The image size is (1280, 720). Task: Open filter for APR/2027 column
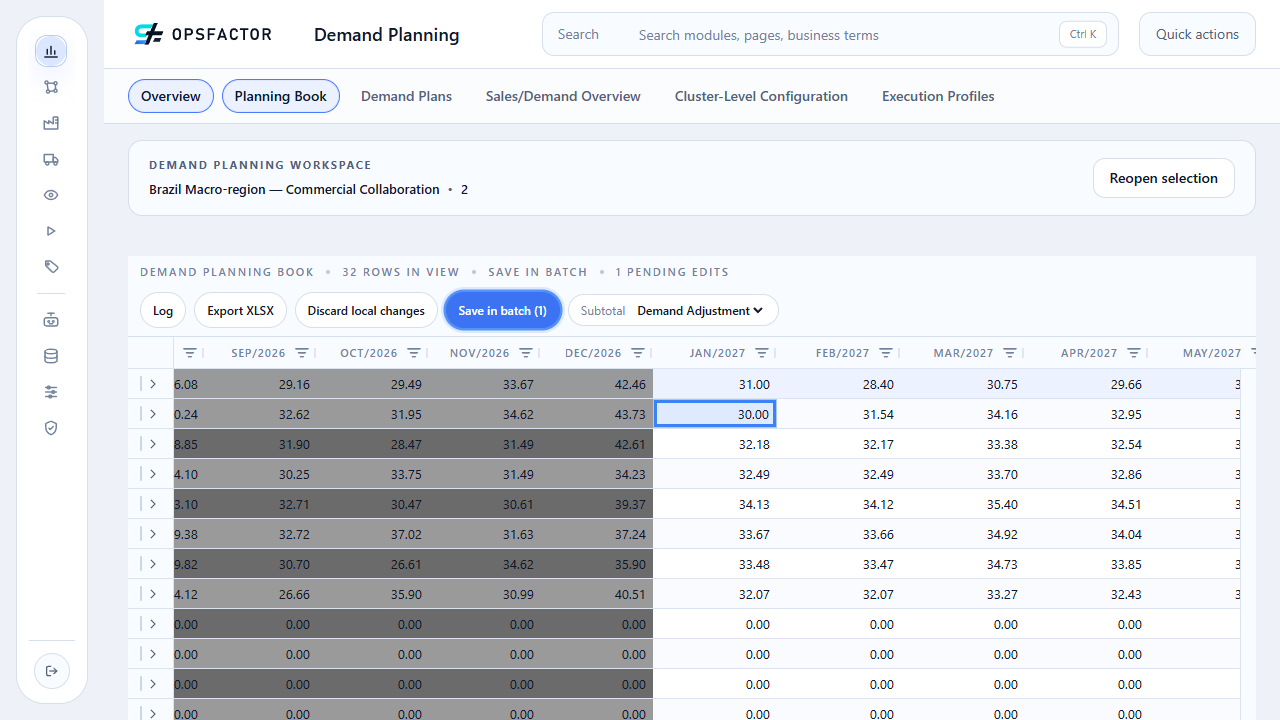point(1134,353)
